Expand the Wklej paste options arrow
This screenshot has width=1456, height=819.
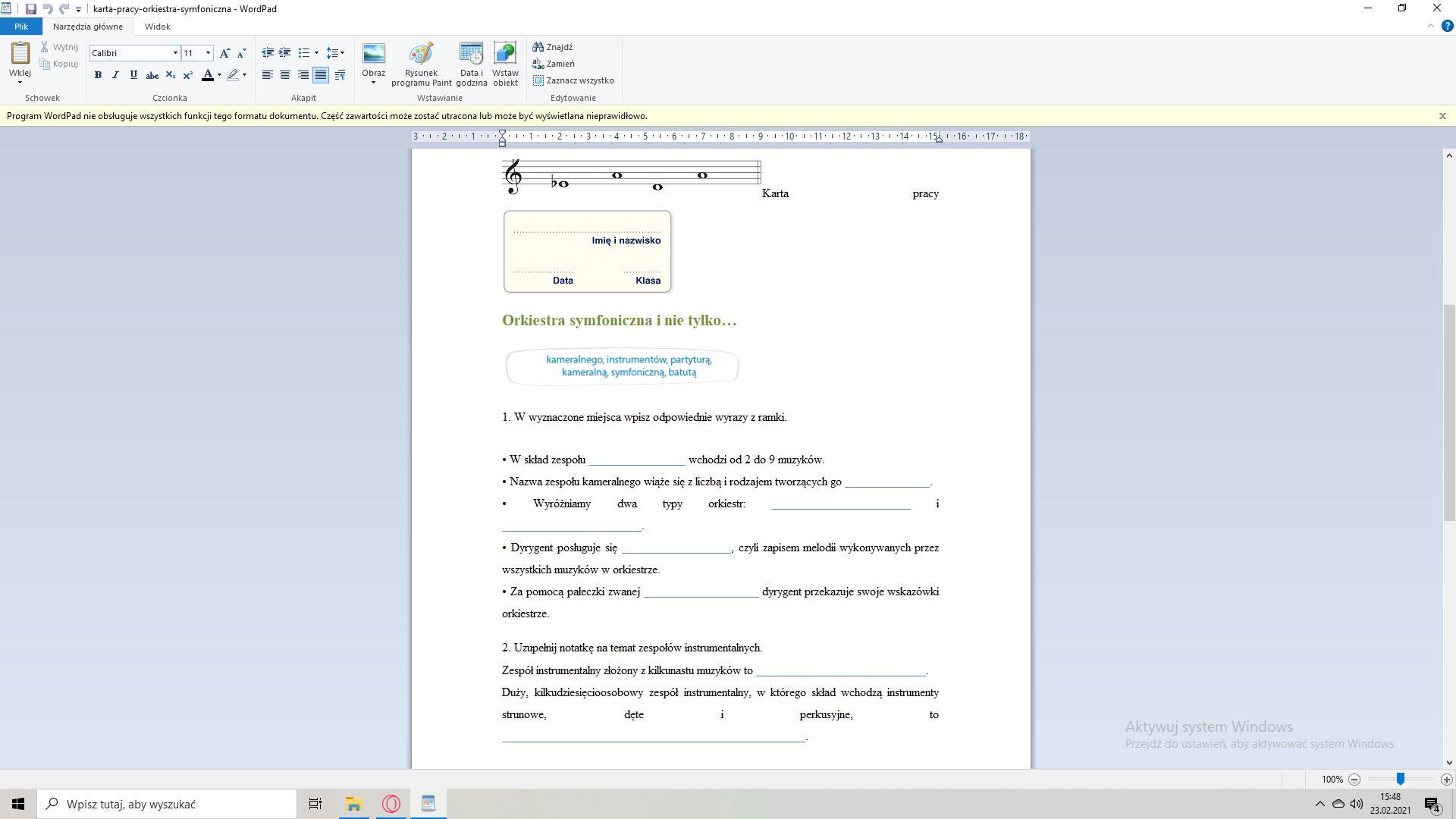click(x=20, y=82)
